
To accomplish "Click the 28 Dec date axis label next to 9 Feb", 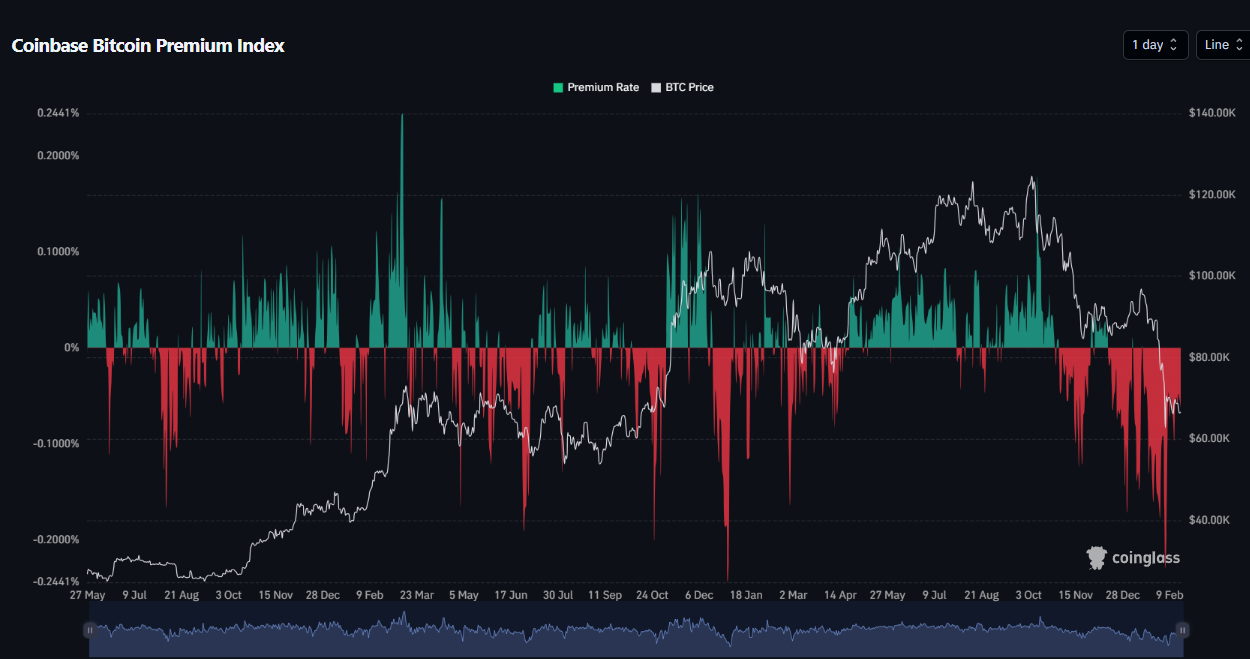I will click(x=322, y=595).
